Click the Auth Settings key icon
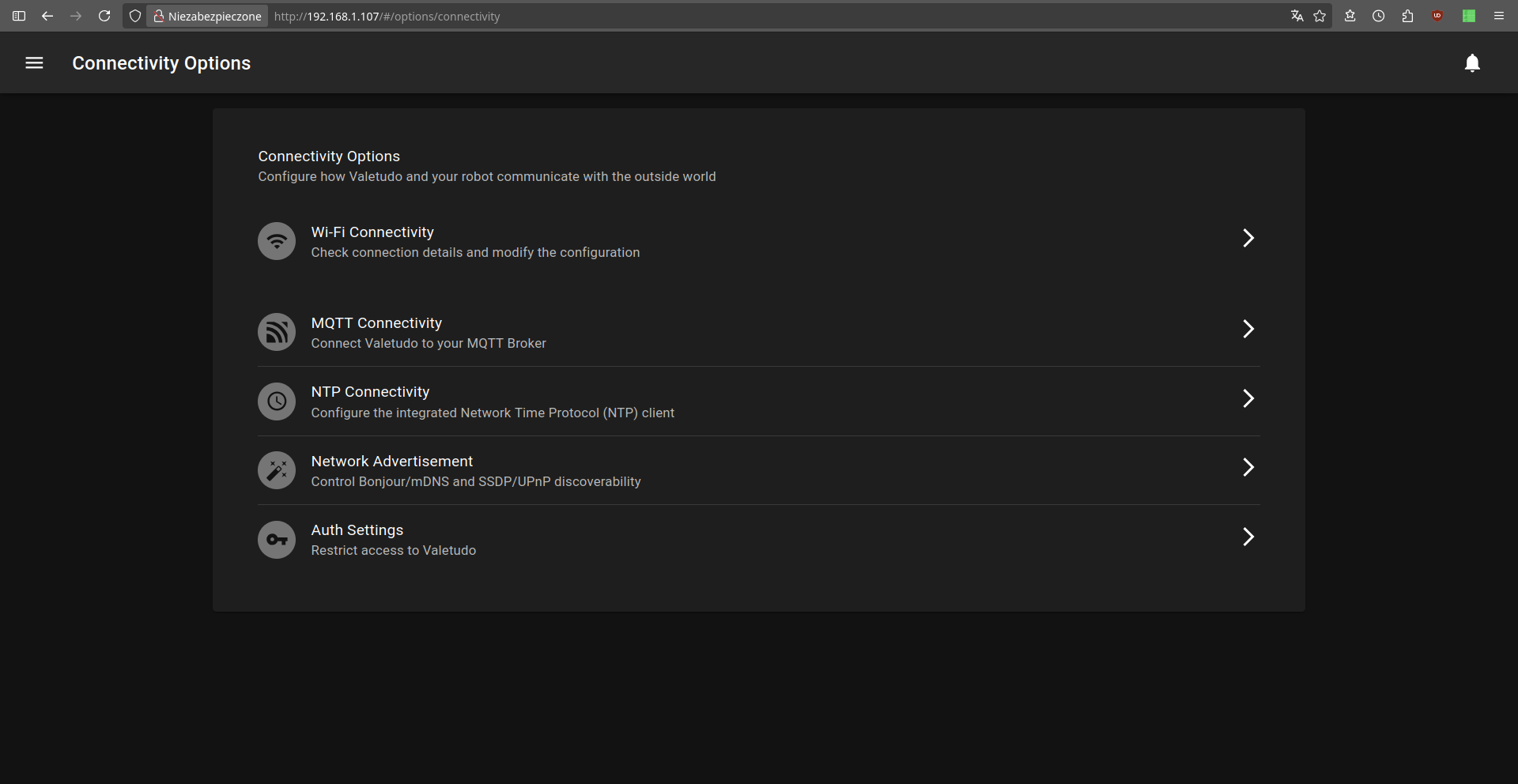This screenshot has width=1518, height=784. point(277,540)
